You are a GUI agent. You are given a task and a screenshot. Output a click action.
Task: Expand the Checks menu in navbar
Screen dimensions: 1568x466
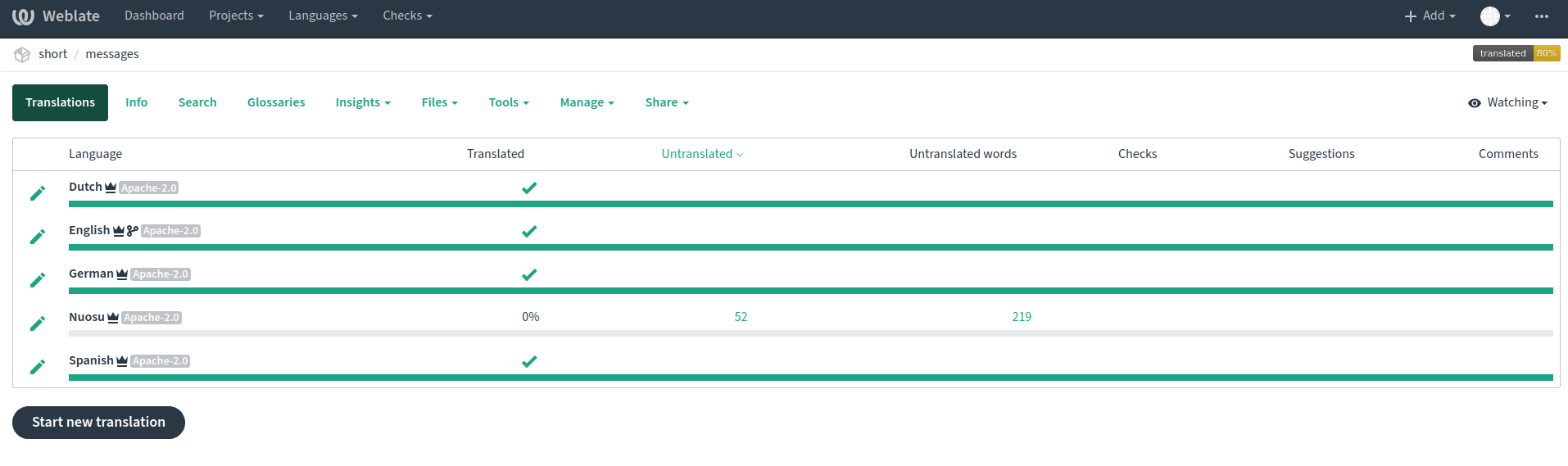(x=407, y=16)
